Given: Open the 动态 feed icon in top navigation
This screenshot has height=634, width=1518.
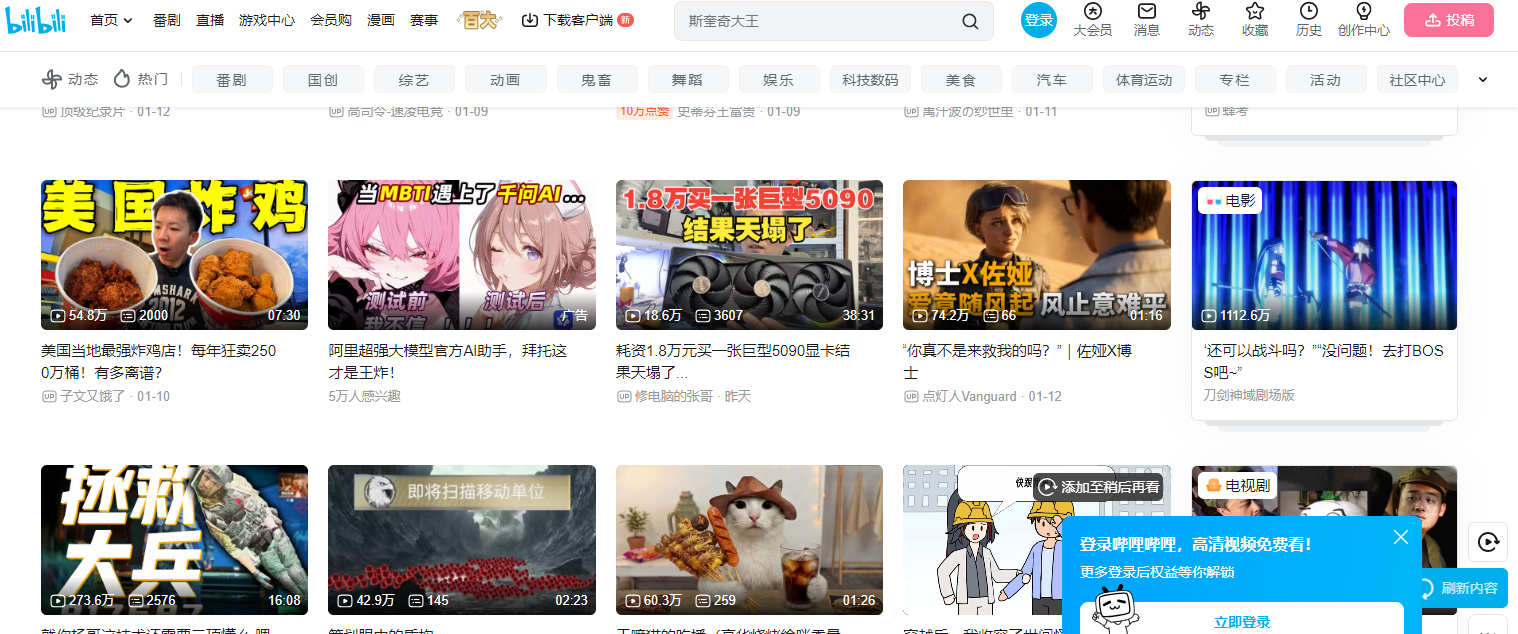Looking at the screenshot, I should pyautogui.click(x=1201, y=20).
